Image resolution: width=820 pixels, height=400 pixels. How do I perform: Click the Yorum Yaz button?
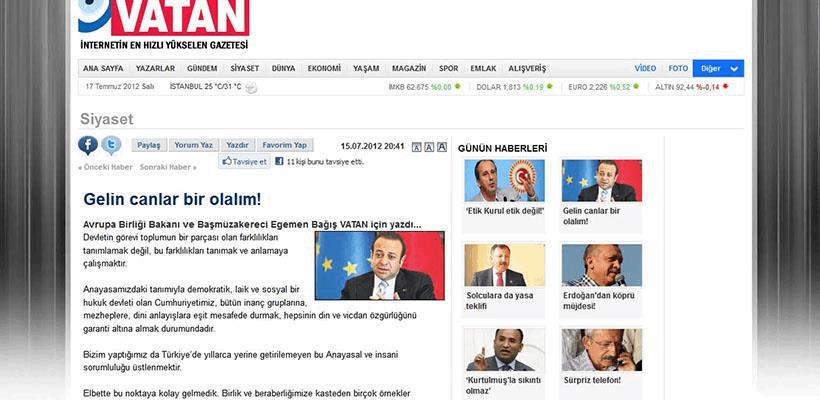(x=193, y=145)
